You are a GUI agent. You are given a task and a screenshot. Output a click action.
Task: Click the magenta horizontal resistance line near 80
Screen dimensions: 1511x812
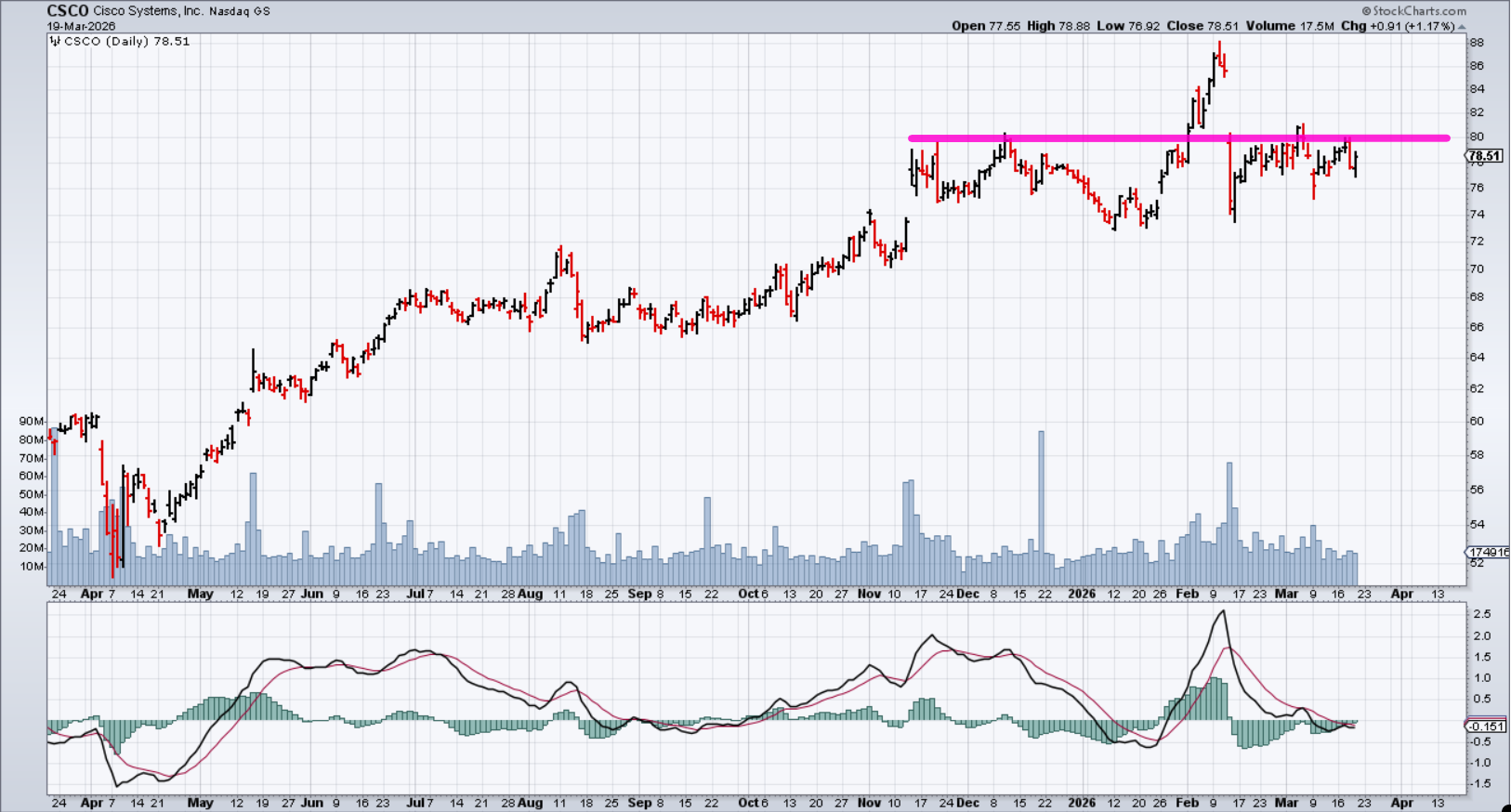click(1178, 138)
